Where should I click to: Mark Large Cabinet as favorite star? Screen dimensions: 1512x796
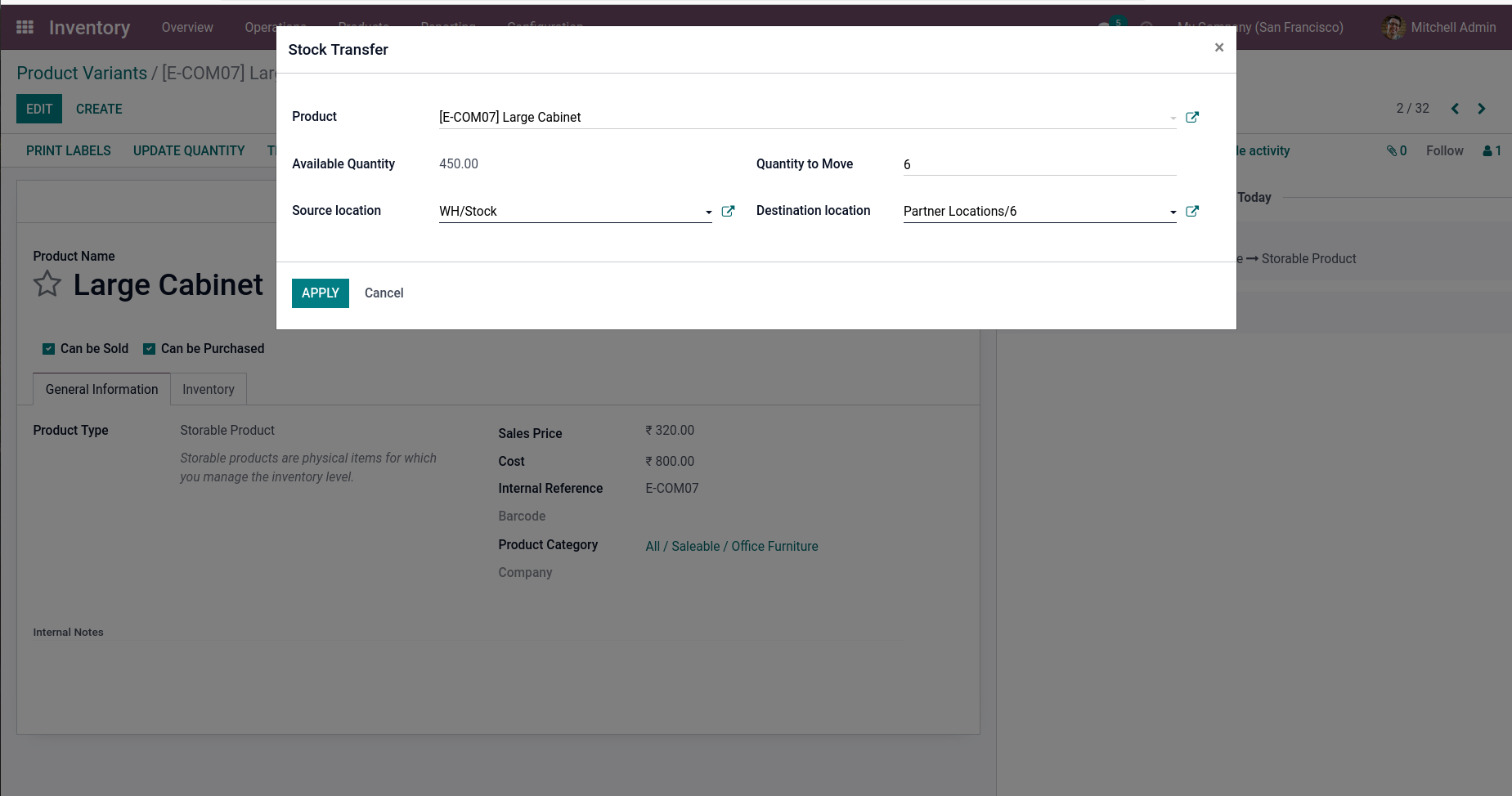click(x=47, y=284)
